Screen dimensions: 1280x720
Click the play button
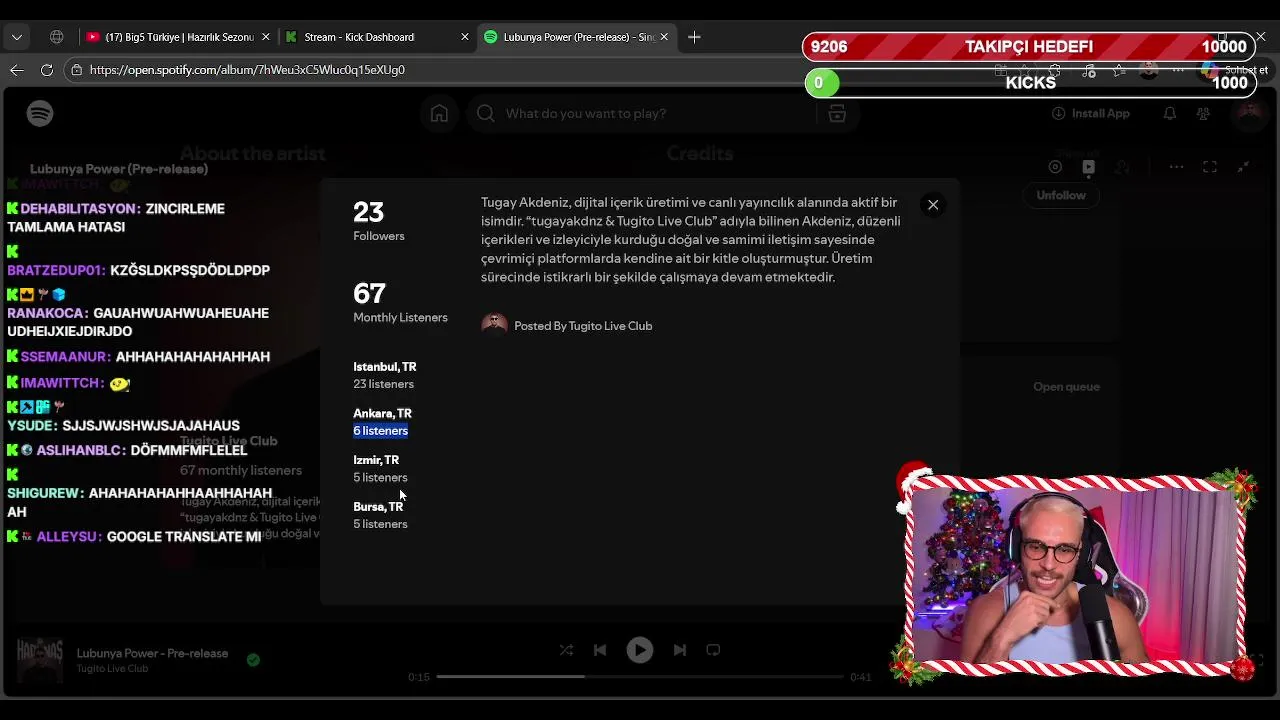(x=640, y=650)
